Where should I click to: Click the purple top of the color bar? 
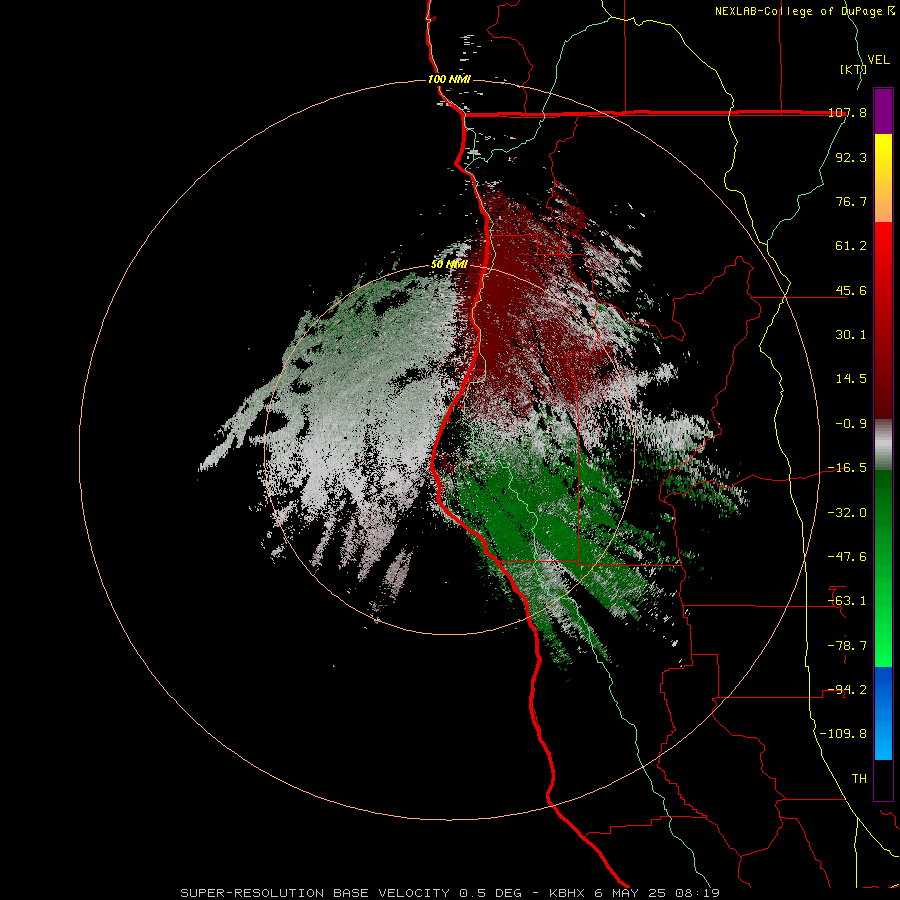click(x=883, y=111)
